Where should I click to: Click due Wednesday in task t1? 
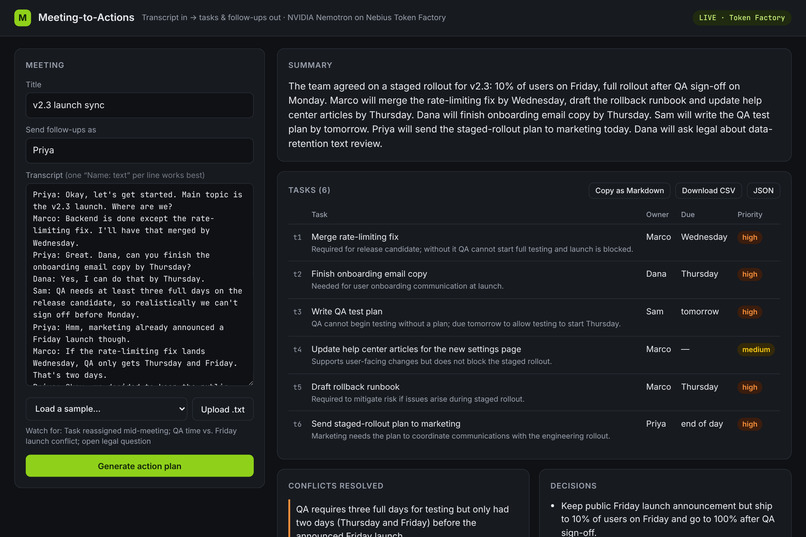pyautogui.click(x=704, y=237)
